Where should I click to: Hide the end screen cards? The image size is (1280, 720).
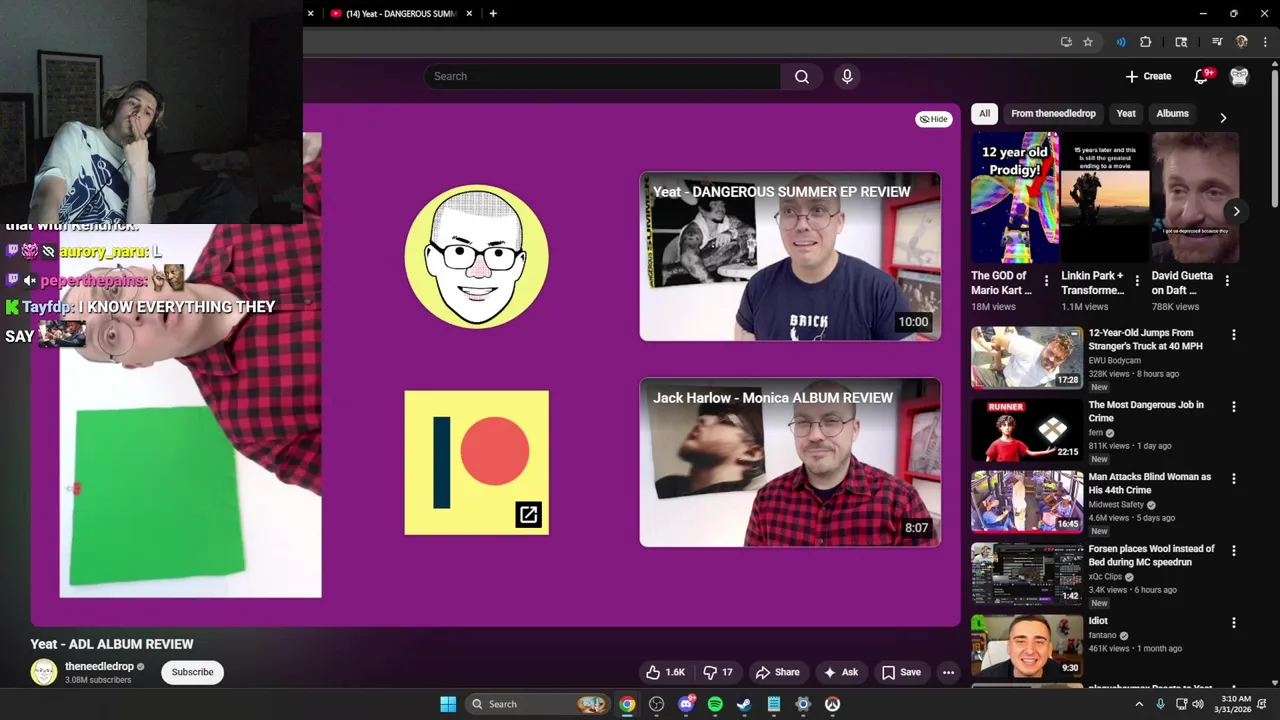[934, 119]
